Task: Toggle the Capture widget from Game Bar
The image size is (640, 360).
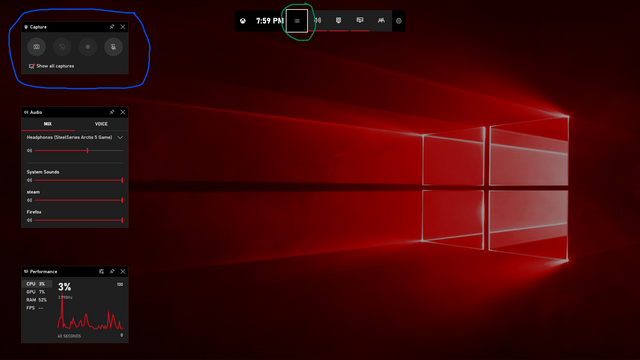Action: pyautogui.click(x=338, y=20)
